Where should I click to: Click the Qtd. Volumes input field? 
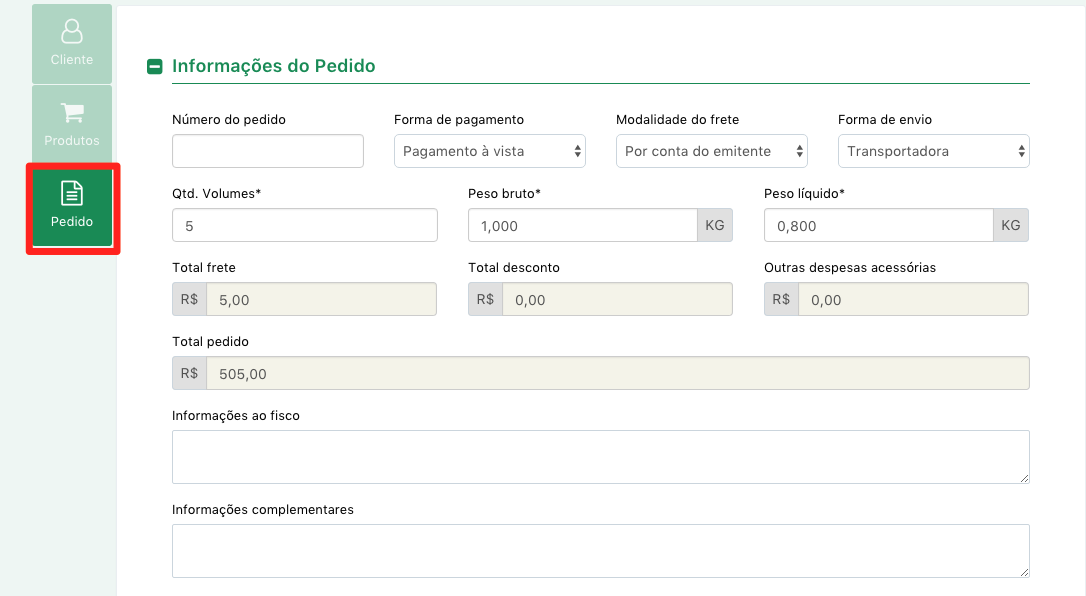(305, 225)
